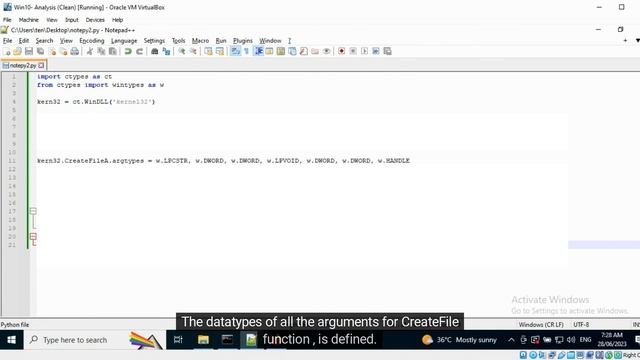Viewport: 640px width, 360px height.
Task: Click Run Macro Multiple Times icon
Action: [x=376, y=51]
